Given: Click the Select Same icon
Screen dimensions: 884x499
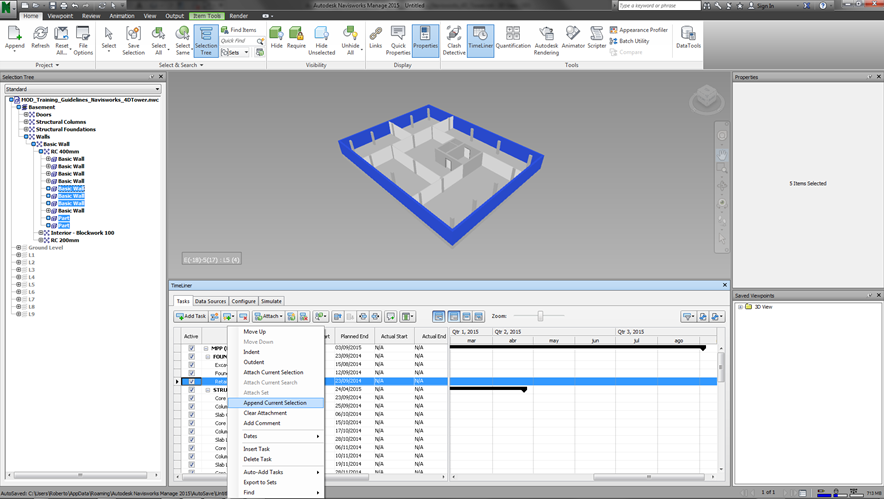Looking at the screenshot, I should pyautogui.click(x=183, y=40).
